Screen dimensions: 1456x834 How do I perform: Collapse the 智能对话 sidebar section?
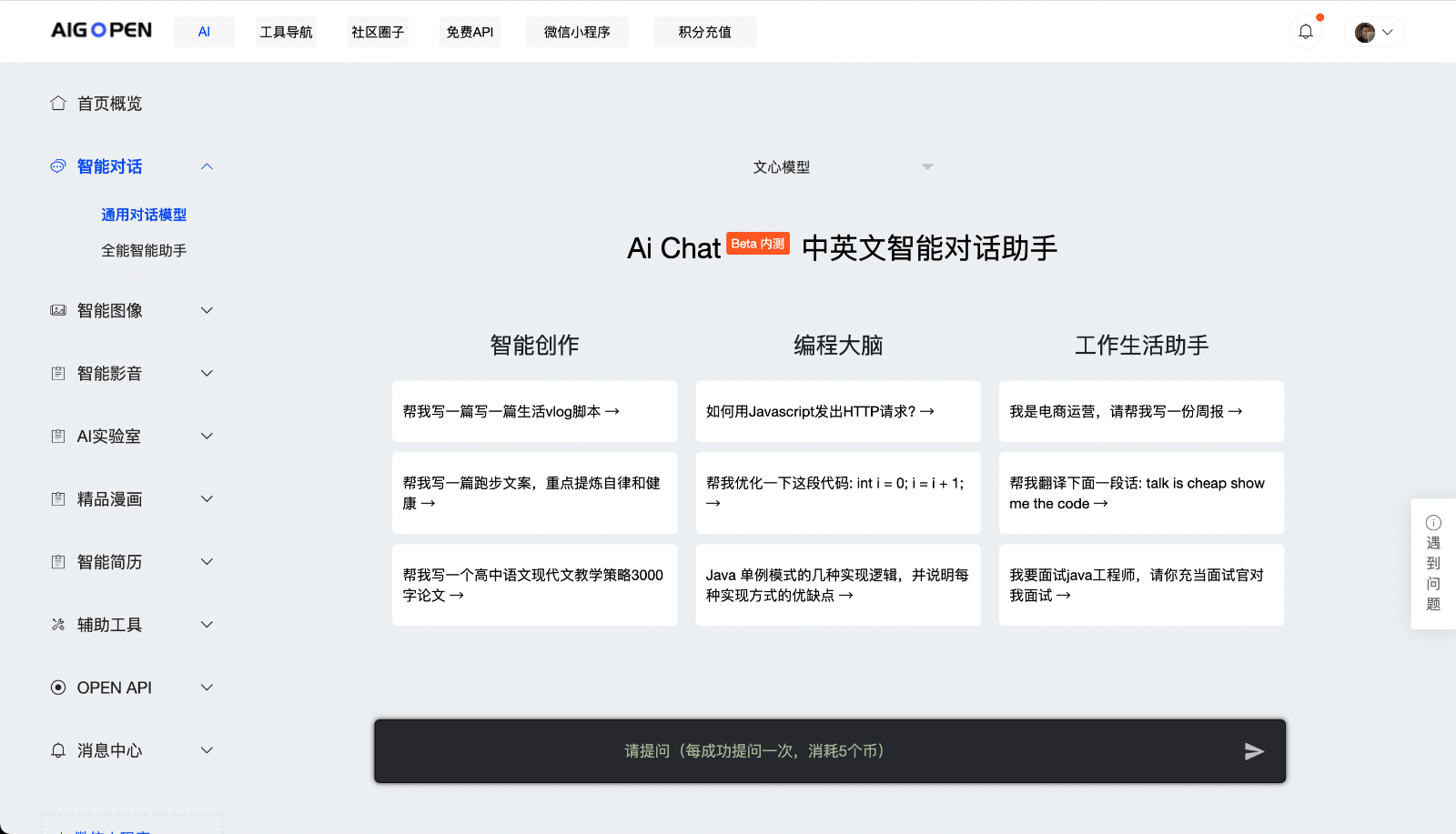(207, 166)
